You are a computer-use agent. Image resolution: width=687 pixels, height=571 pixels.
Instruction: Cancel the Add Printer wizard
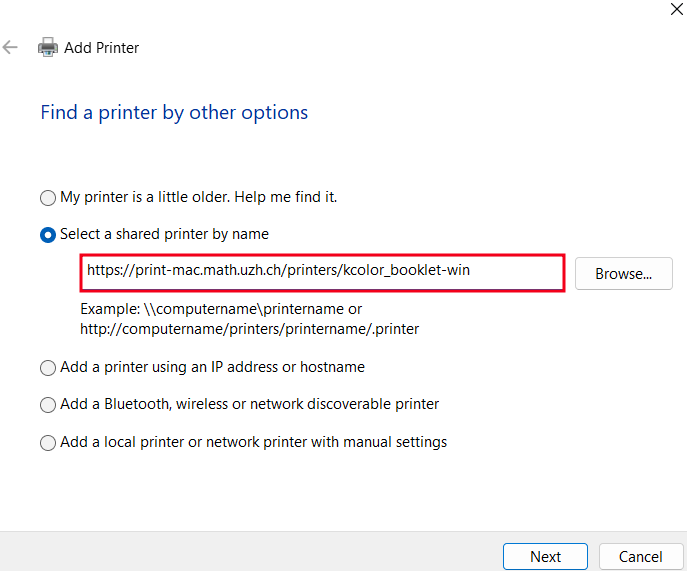(641, 557)
